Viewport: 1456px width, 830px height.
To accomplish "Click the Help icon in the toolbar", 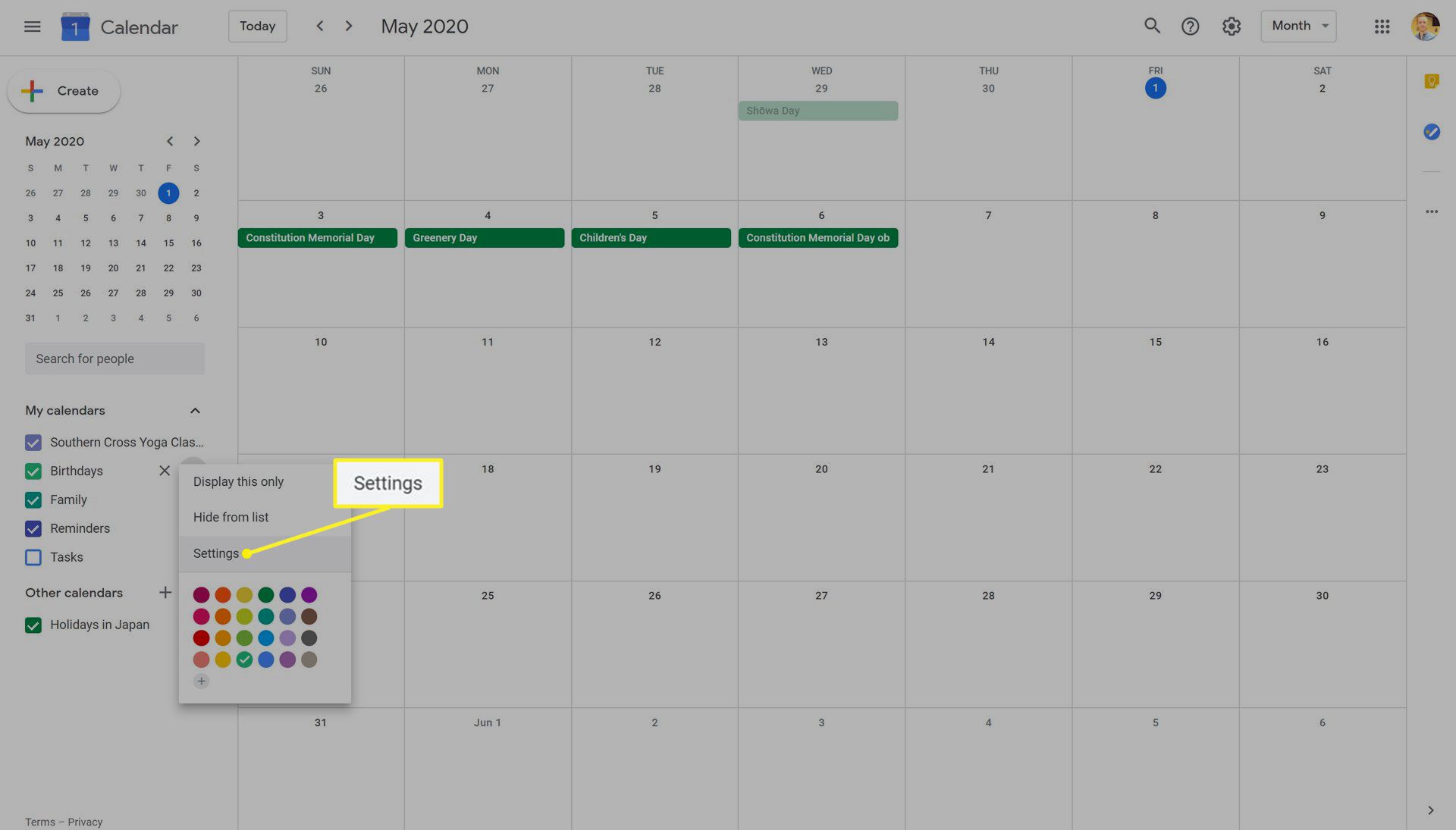I will [x=1190, y=26].
